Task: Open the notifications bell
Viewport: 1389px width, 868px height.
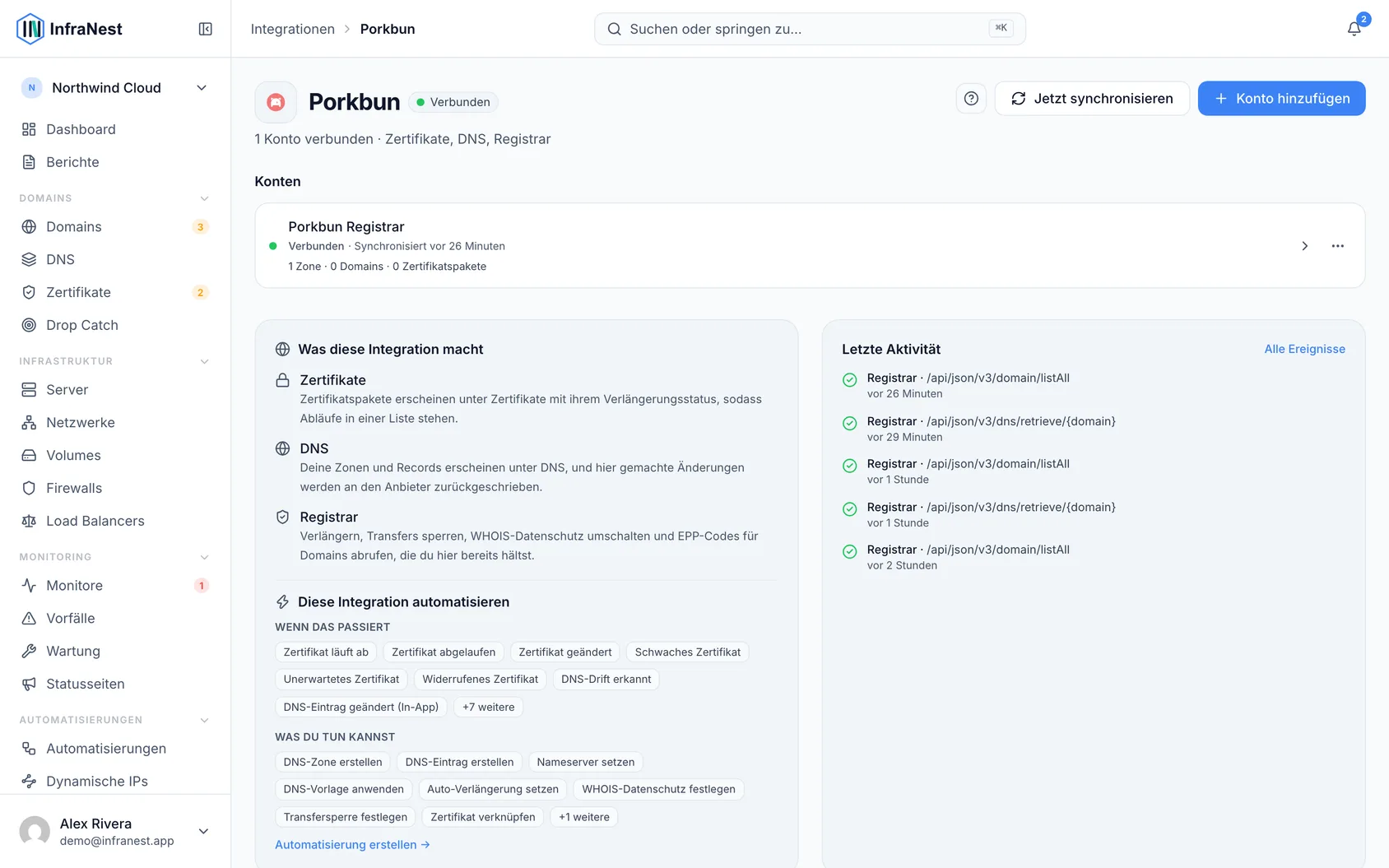Action: (x=1354, y=29)
